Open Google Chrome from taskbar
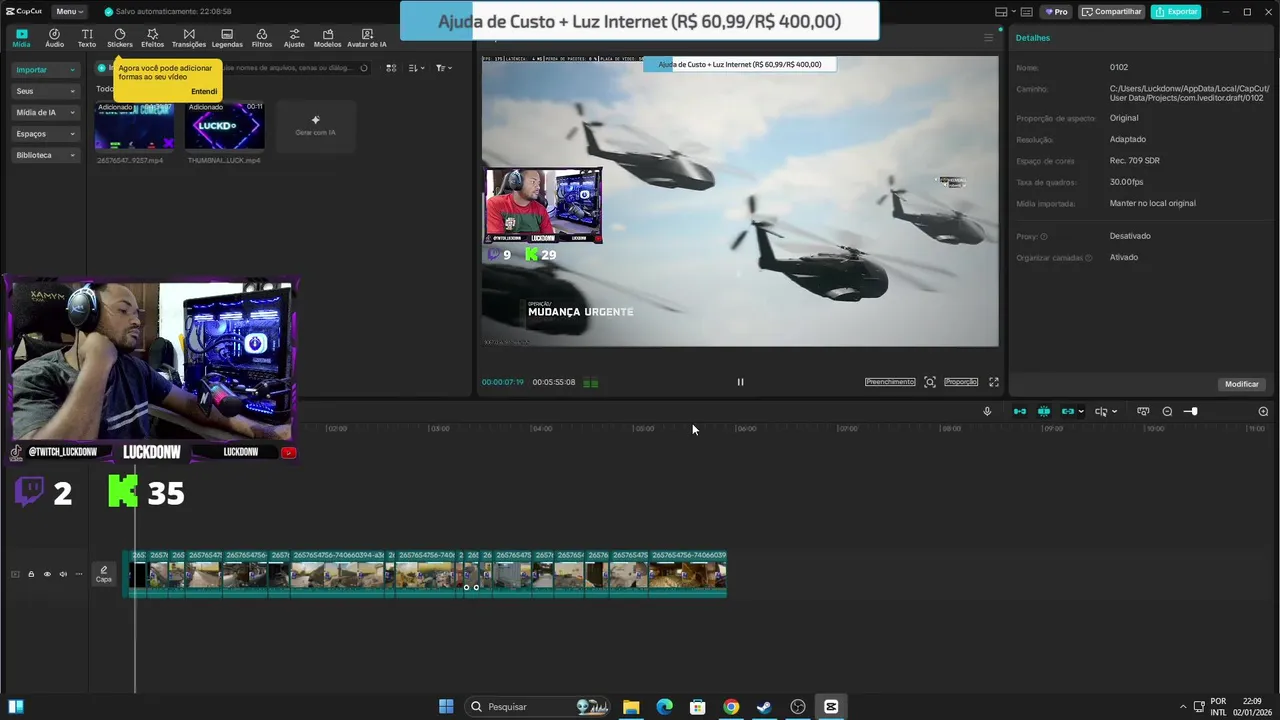 [731, 707]
